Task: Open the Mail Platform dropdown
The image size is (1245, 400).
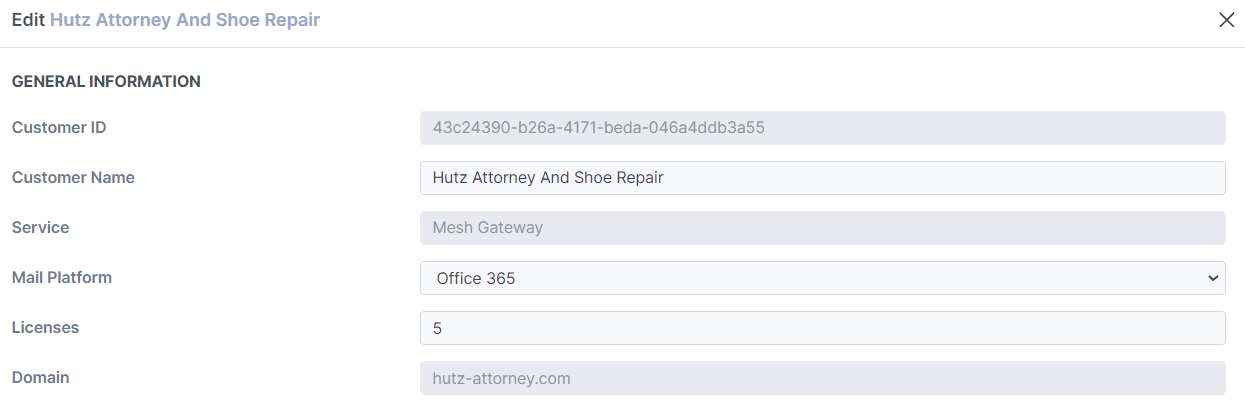Action: tap(822, 278)
